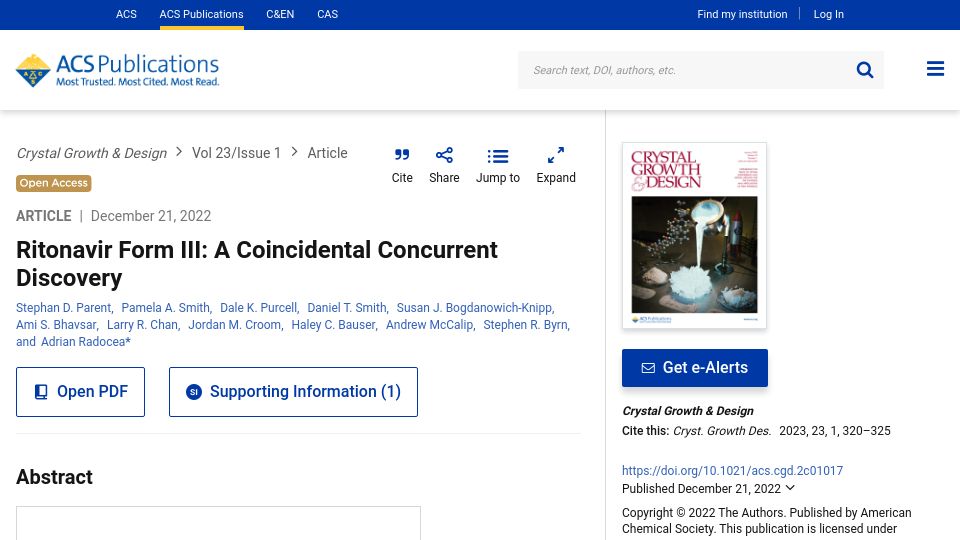Image resolution: width=960 pixels, height=540 pixels.
Task: Open the Jump to list icon
Action: (498, 156)
